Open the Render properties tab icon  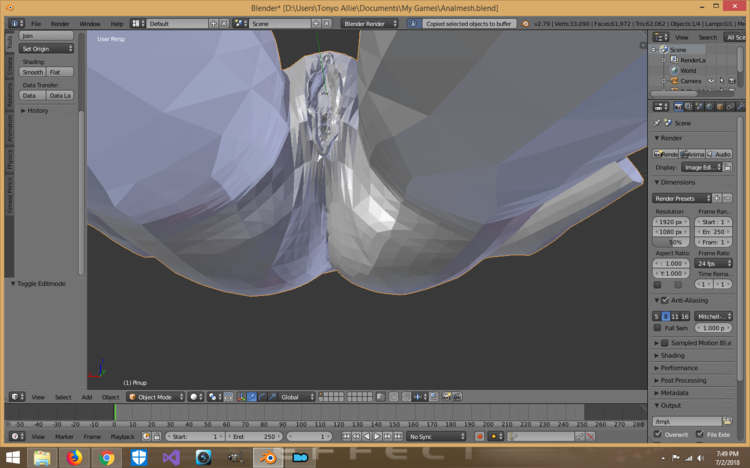pos(678,107)
